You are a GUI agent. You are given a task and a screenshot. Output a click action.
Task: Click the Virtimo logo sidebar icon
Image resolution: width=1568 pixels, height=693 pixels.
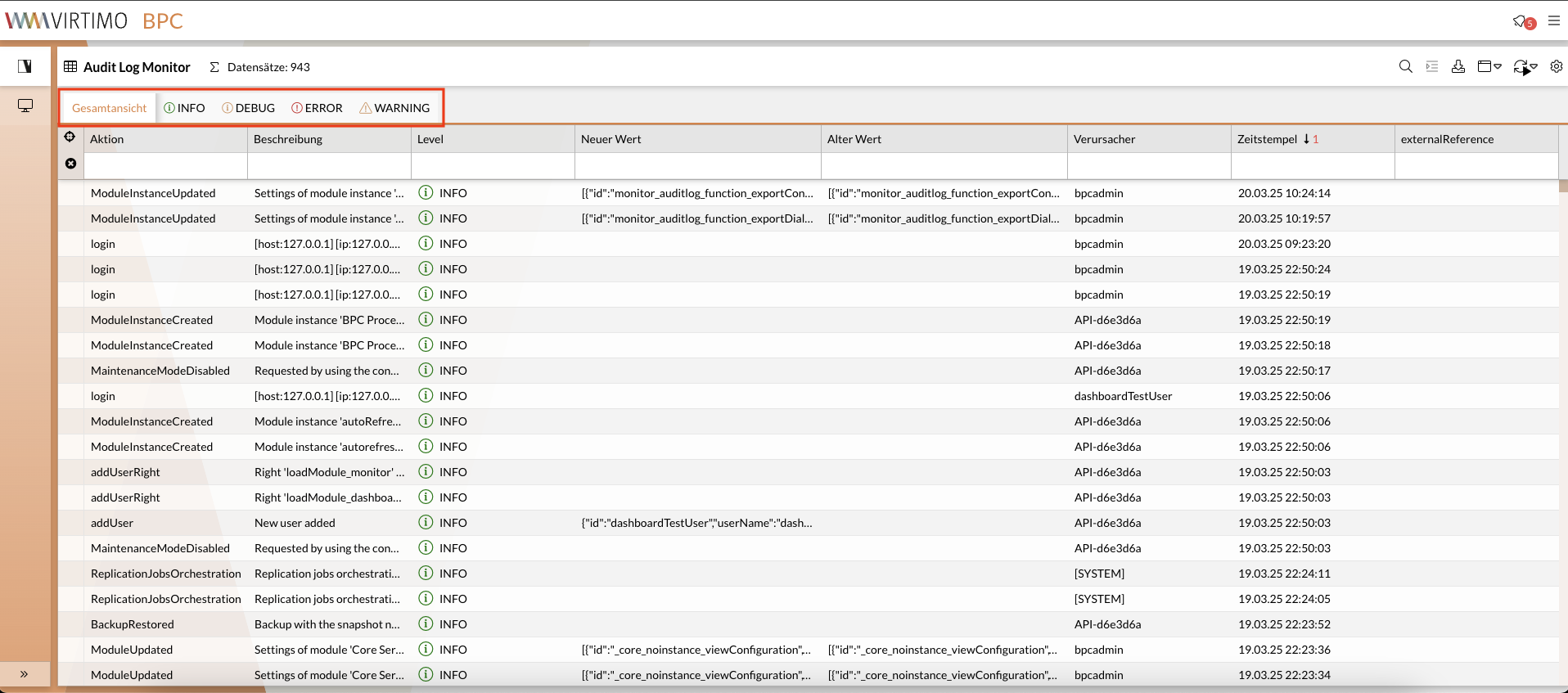tap(25, 66)
